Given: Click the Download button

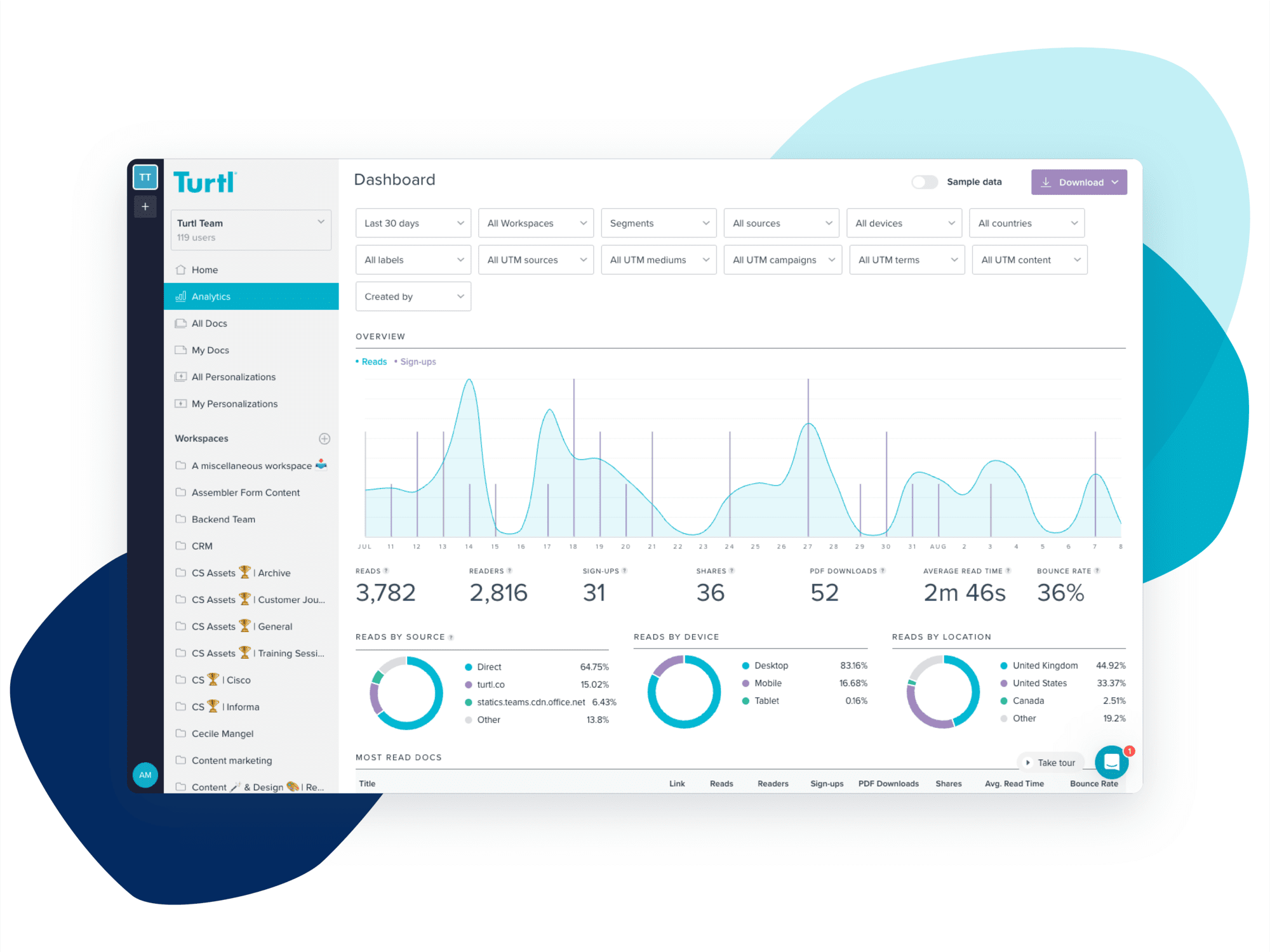Looking at the screenshot, I should [x=1079, y=182].
